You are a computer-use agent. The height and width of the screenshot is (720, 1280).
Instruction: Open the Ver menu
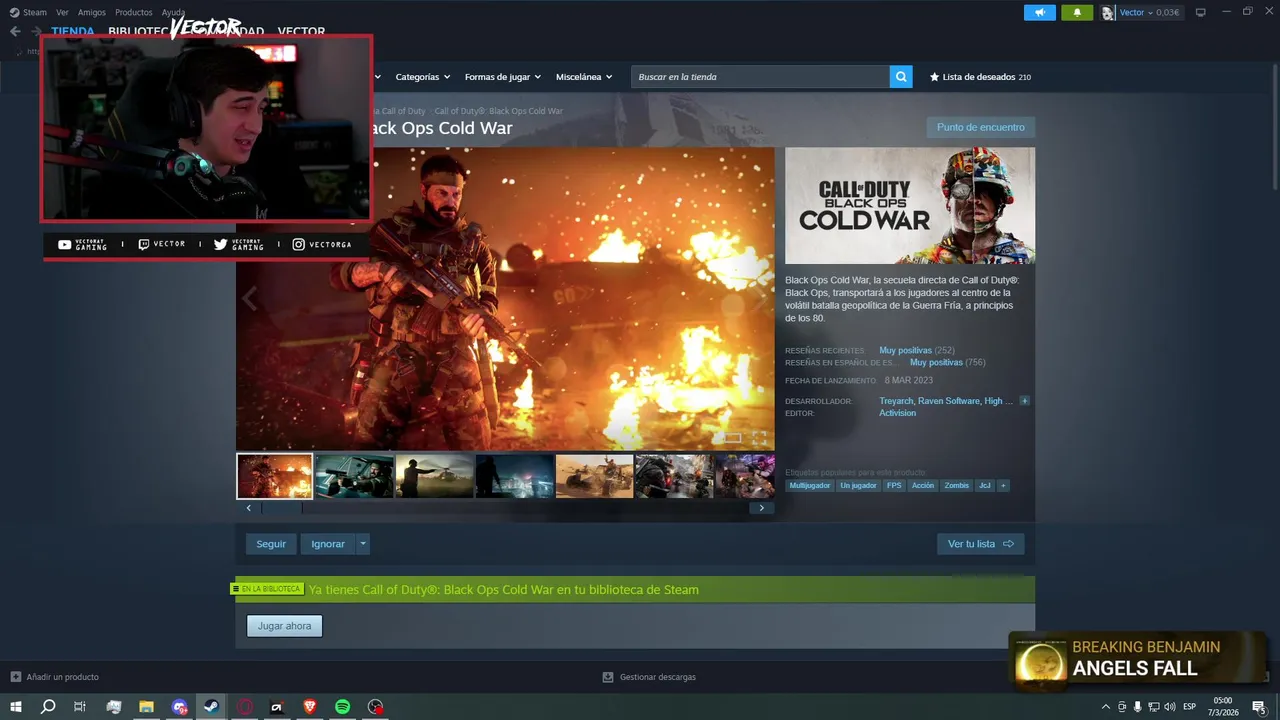point(63,12)
